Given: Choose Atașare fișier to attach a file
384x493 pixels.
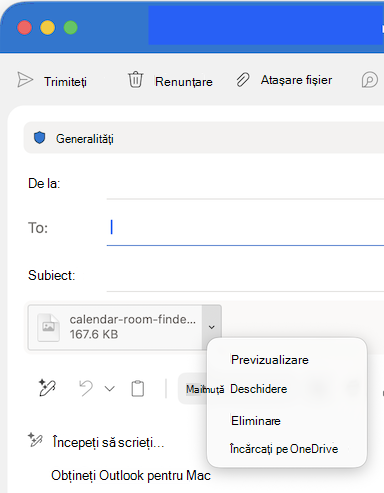Looking at the screenshot, I should (296, 80).
